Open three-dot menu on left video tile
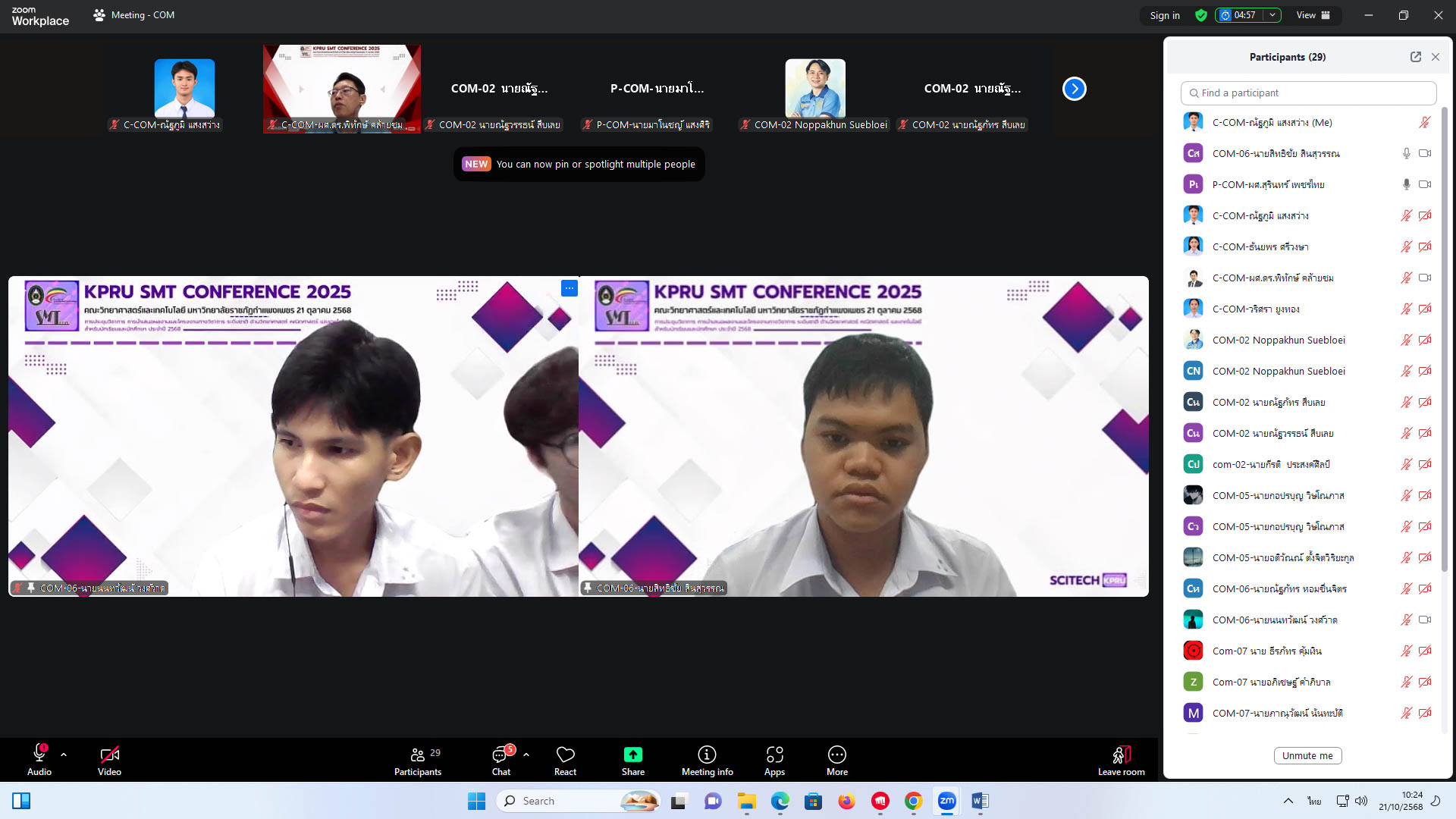The image size is (1456, 819). (x=569, y=288)
